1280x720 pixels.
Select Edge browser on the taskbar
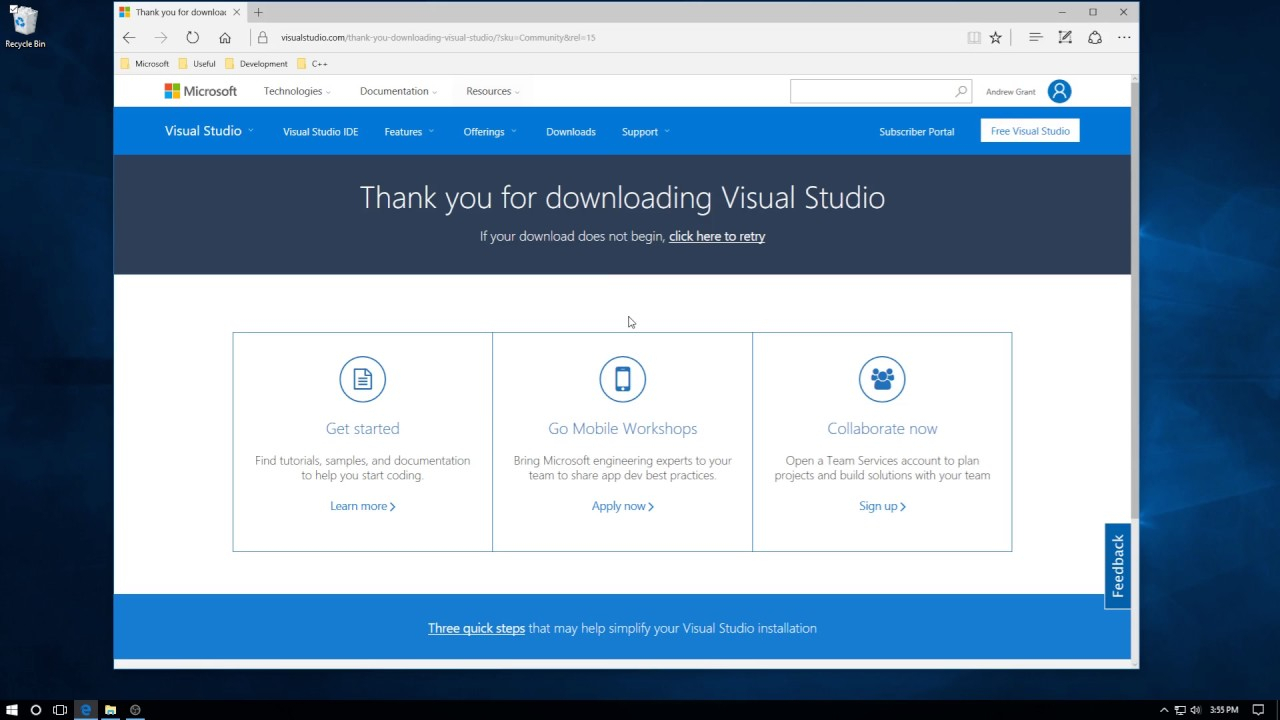(x=86, y=710)
